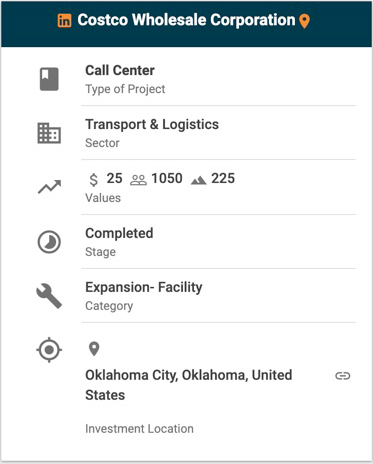Viewport: 373px width, 464px height.
Task: Click the orange map pin in header
Action: click(x=304, y=21)
